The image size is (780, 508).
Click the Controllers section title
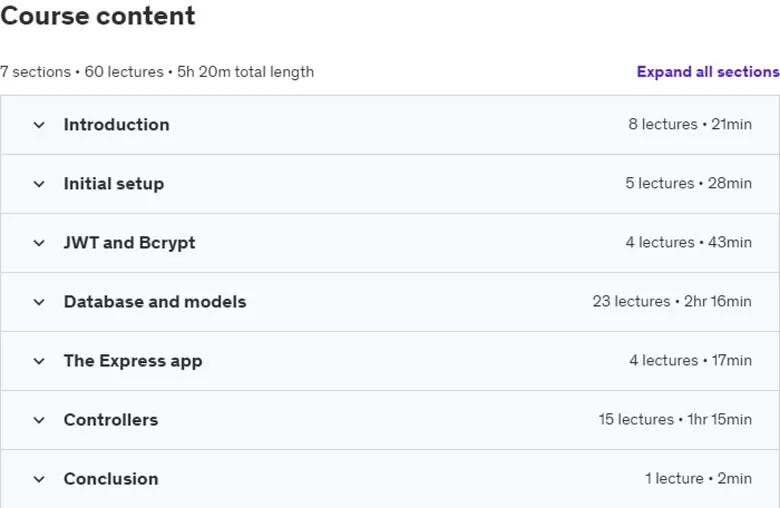111,420
